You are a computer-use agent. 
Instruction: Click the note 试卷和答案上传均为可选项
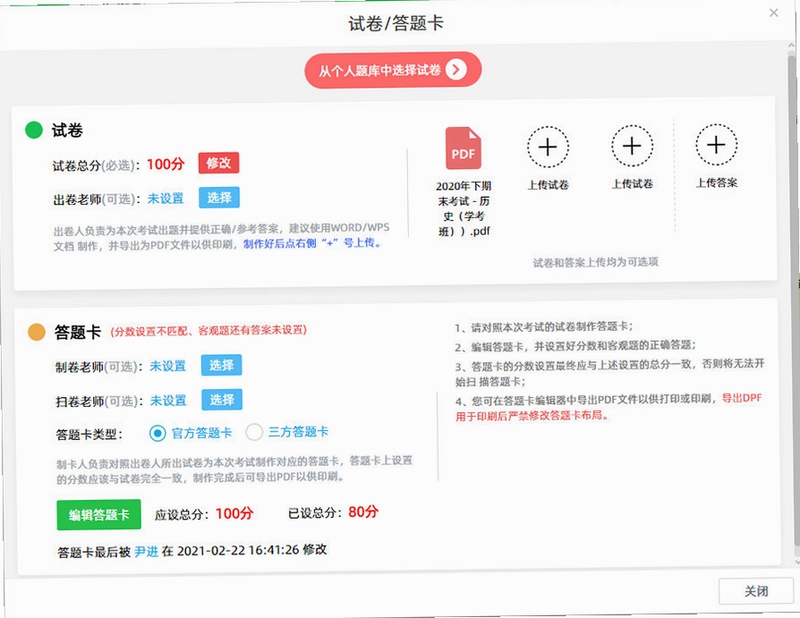click(596, 262)
